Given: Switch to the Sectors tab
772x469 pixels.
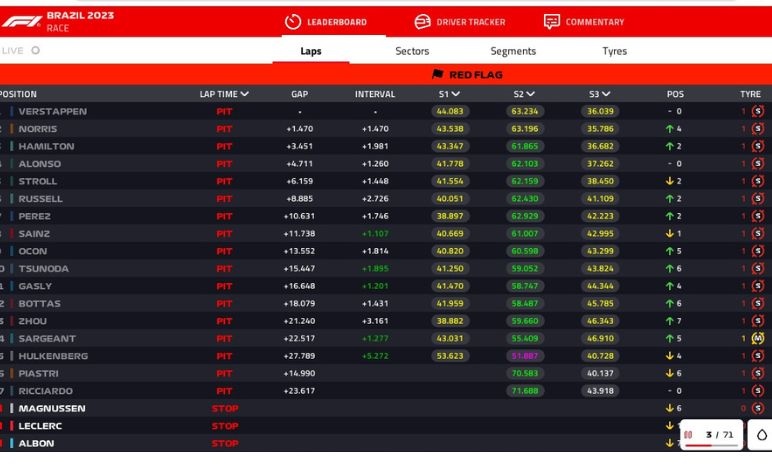Looking at the screenshot, I should click(x=412, y=51).
